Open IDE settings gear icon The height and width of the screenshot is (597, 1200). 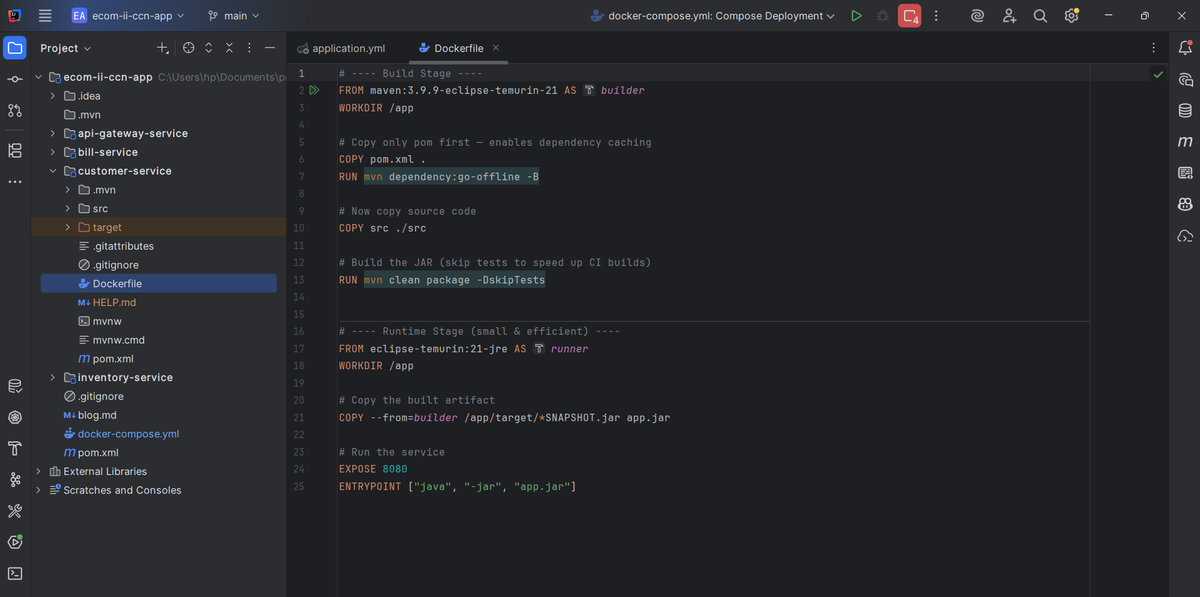[x=1071, y=16]
